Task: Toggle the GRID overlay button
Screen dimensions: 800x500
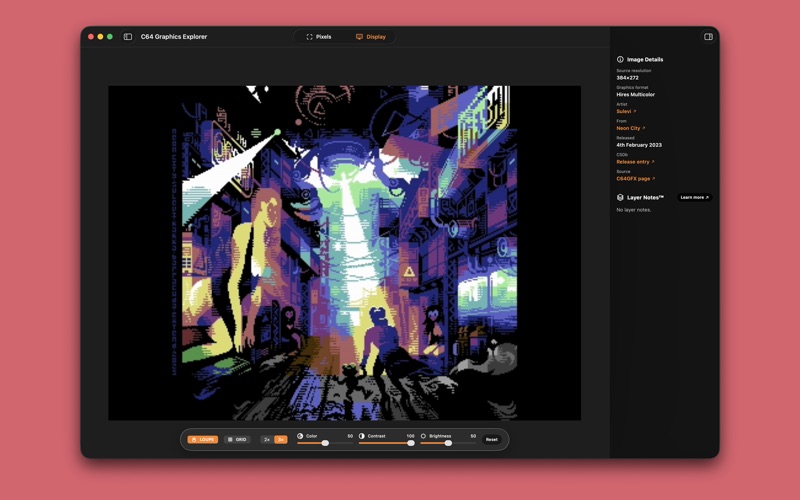Action: tap(237, 440)
